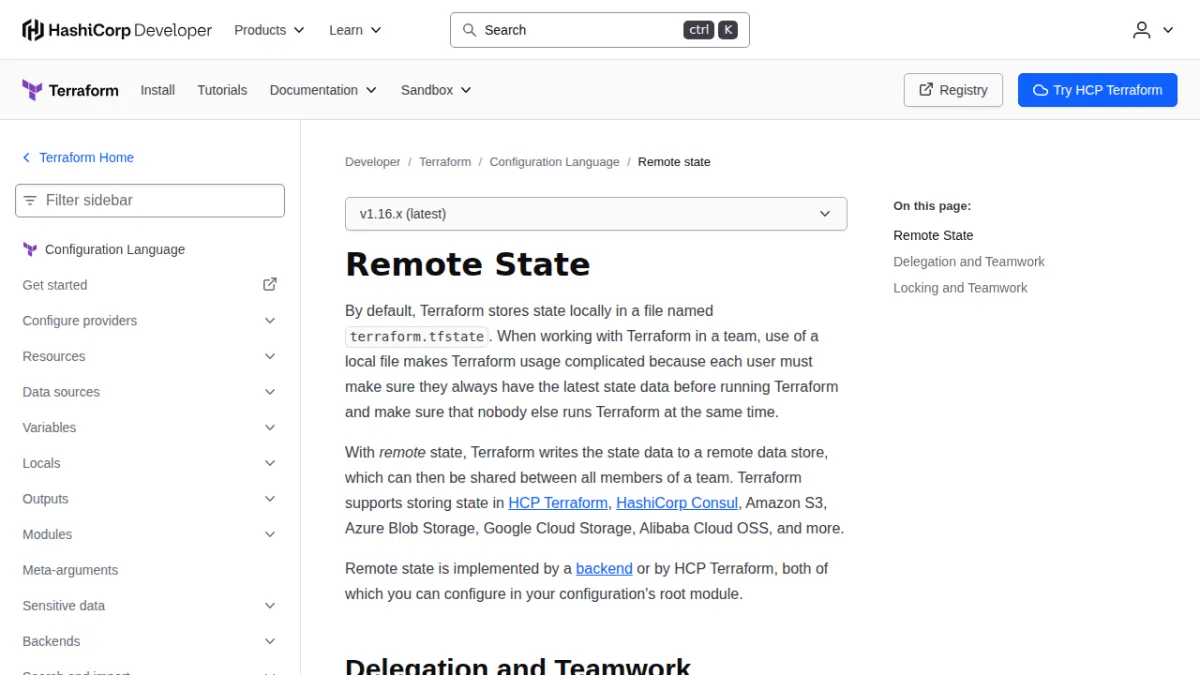Viewport: 1200px width, 675px height.
Task: Open the Documentation dropdown
Action: point(323,90)
